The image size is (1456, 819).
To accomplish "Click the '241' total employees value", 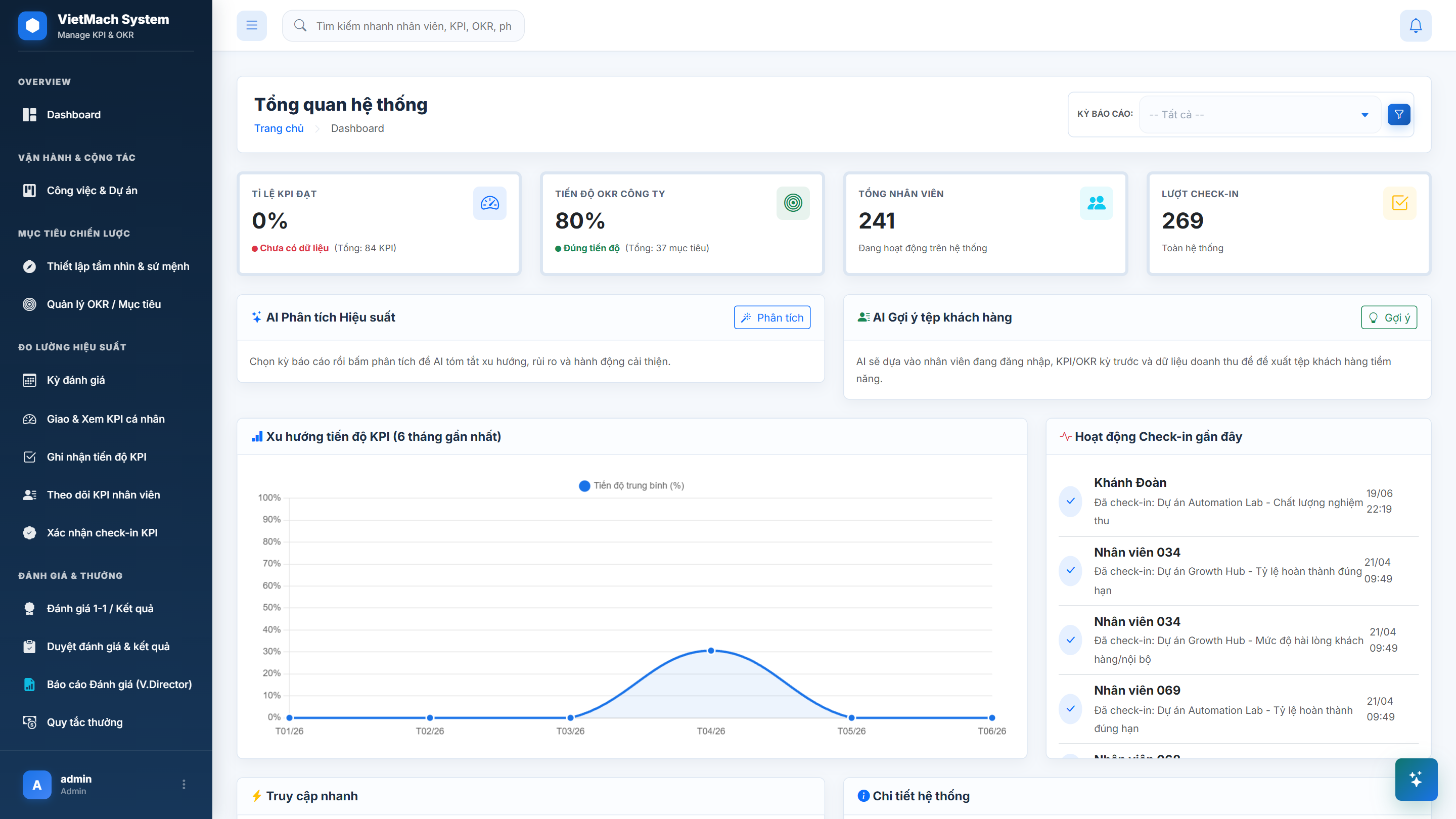I will 877,221.
